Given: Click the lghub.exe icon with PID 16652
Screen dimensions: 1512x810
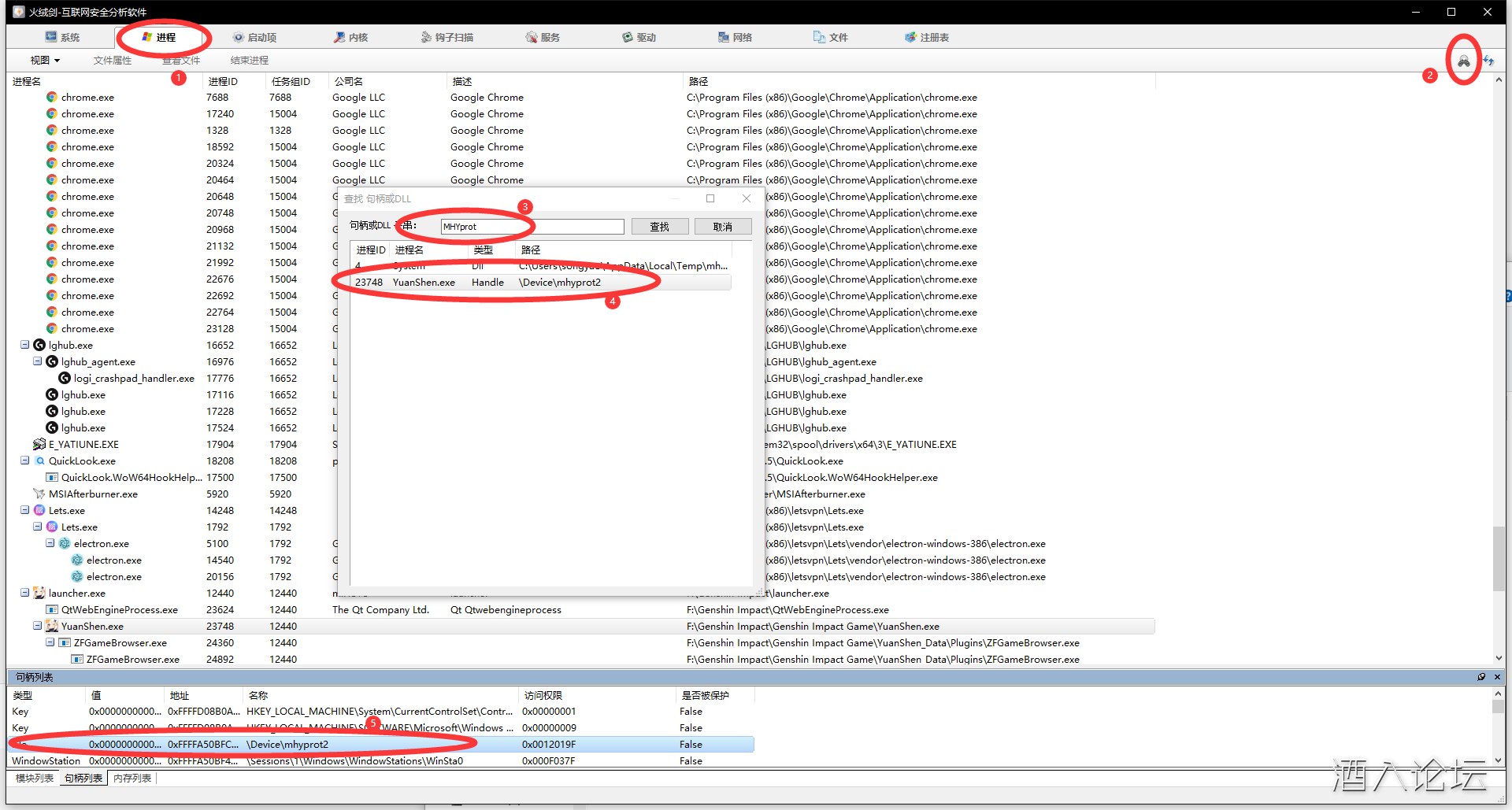Looking at the screenshot, I should point(39,345).
